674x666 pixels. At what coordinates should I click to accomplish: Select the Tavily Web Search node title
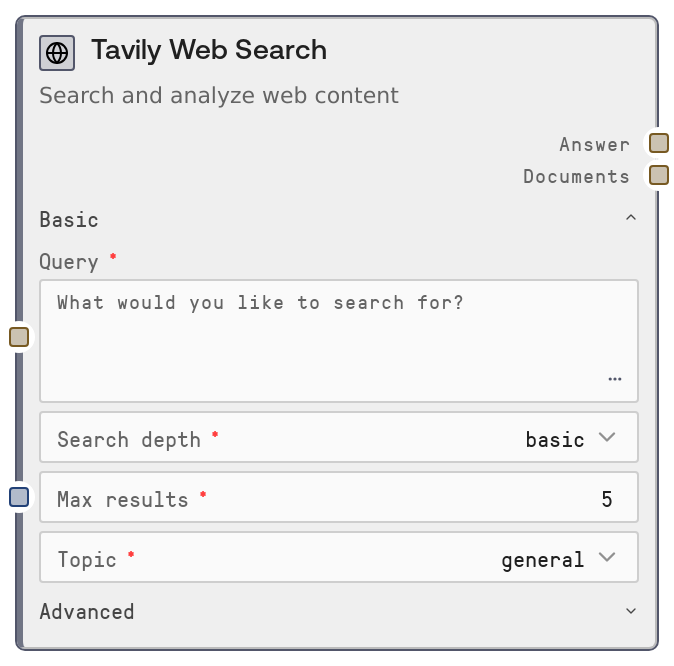coord(209,50)
